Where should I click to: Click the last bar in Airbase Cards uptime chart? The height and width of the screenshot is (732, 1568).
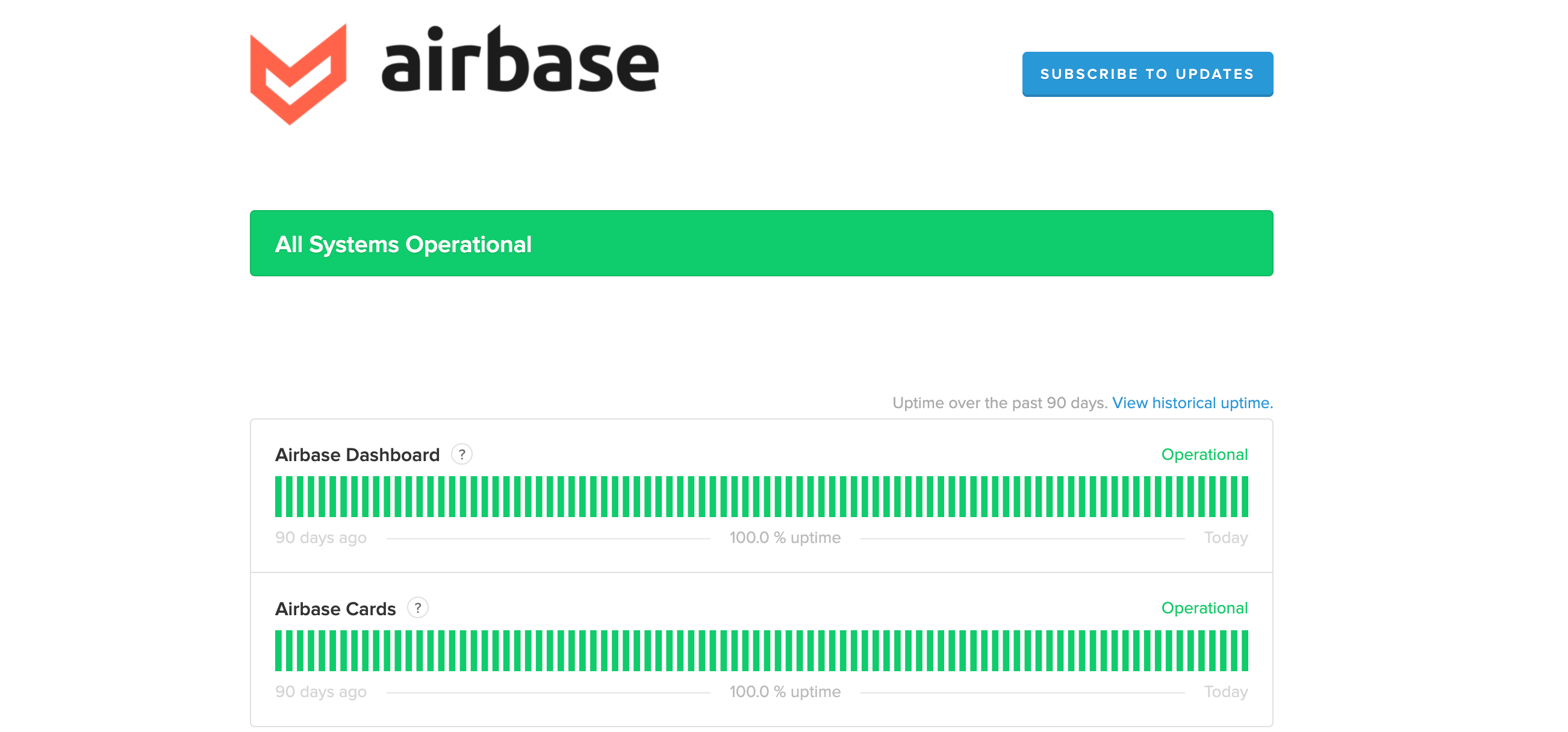(x=1245, y=651)
